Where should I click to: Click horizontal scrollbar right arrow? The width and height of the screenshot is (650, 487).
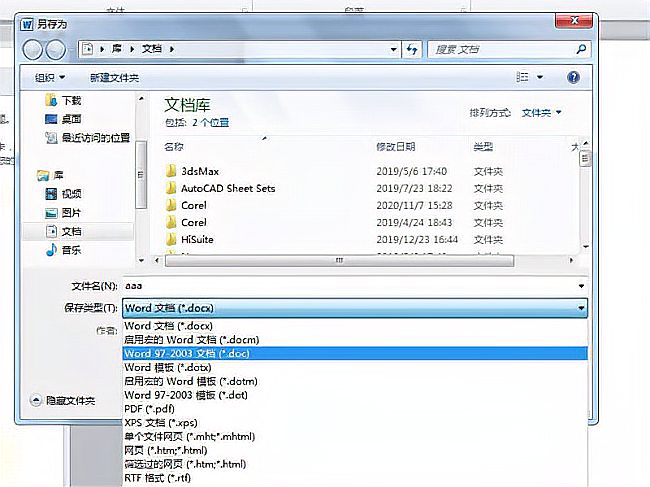(x=572, y=260)
